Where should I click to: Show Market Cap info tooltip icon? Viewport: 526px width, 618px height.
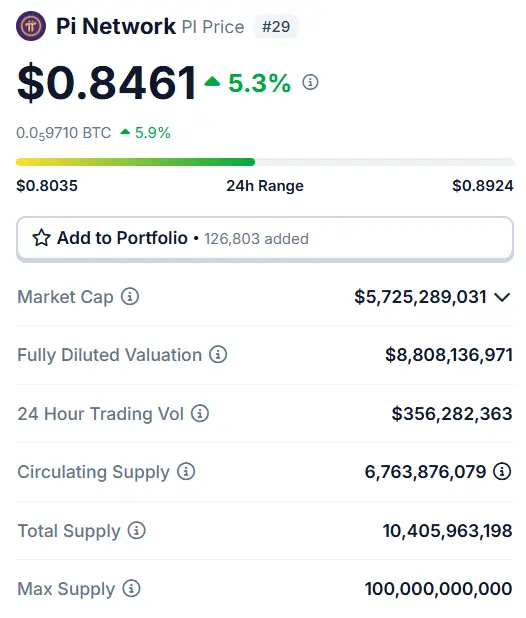(x=130, y=296)
